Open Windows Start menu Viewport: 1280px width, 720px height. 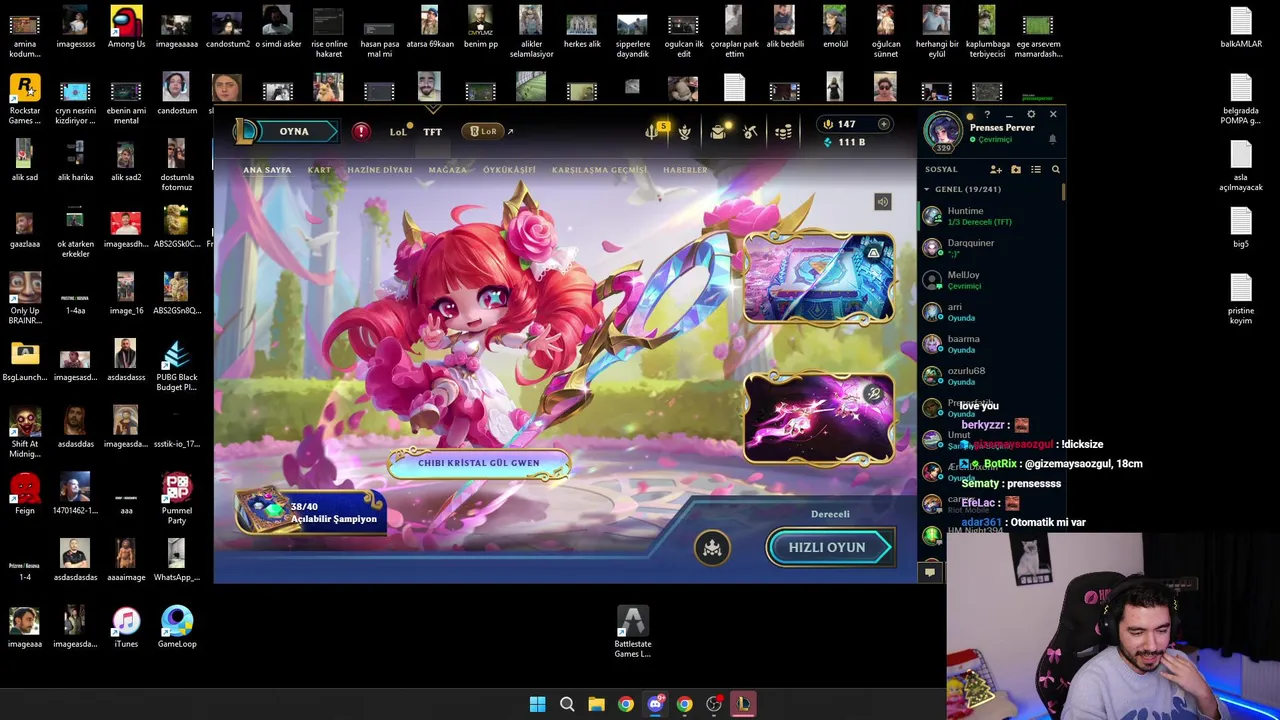tap(537, 704)
